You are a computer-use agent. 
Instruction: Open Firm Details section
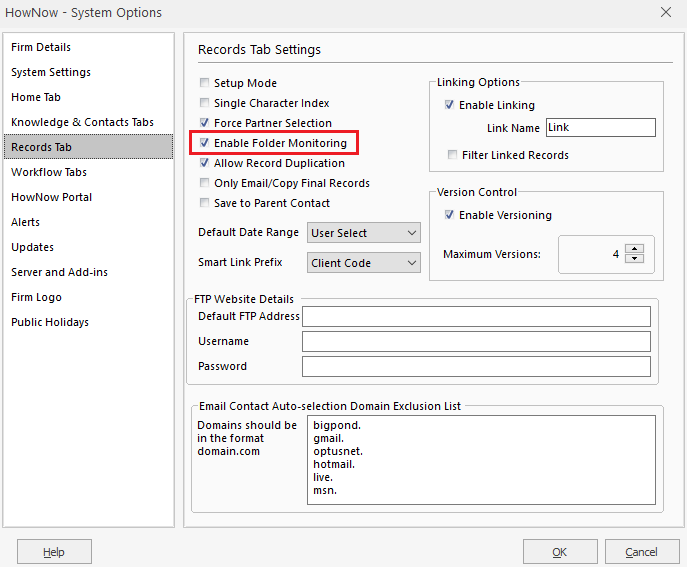click(89, 47)
